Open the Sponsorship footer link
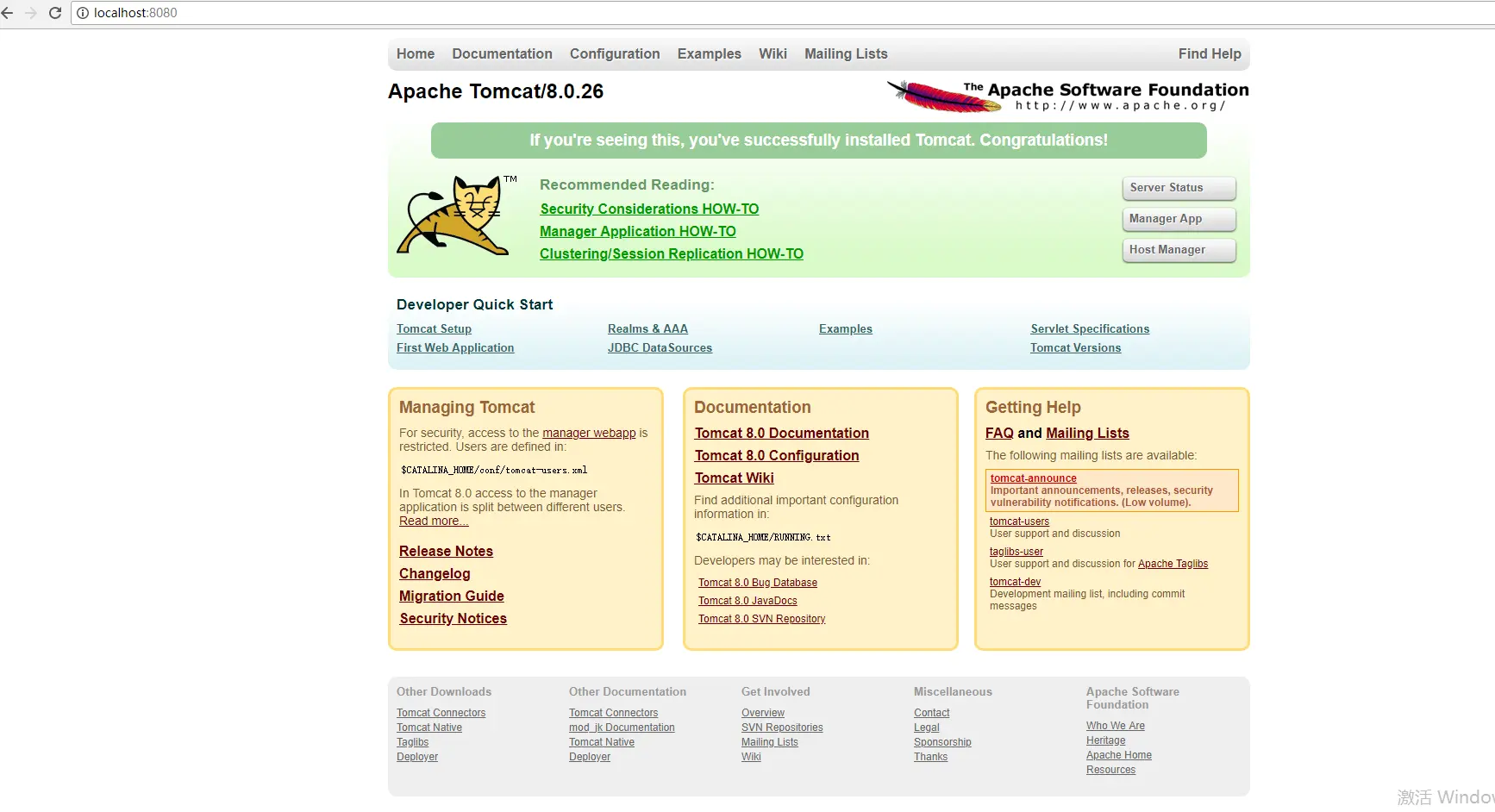 pyautogui.click(x=942, y=742)
